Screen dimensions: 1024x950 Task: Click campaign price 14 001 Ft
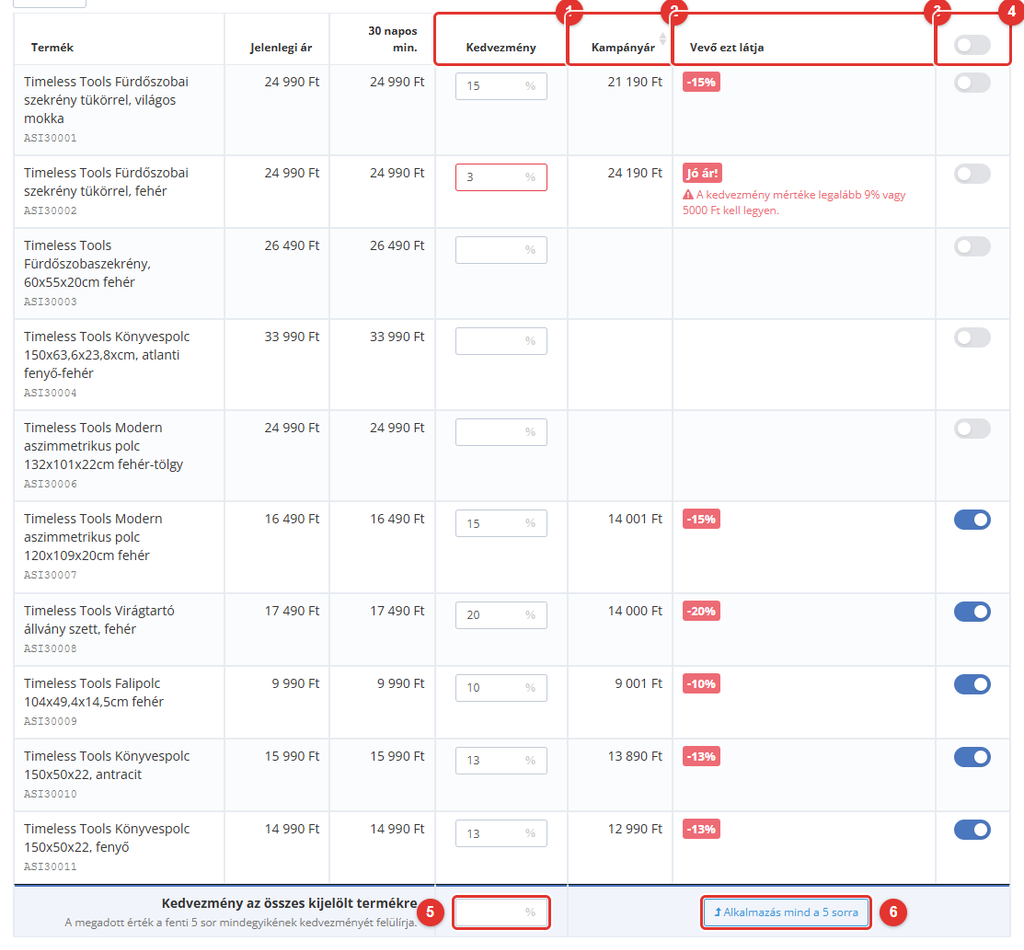[635, 518]
